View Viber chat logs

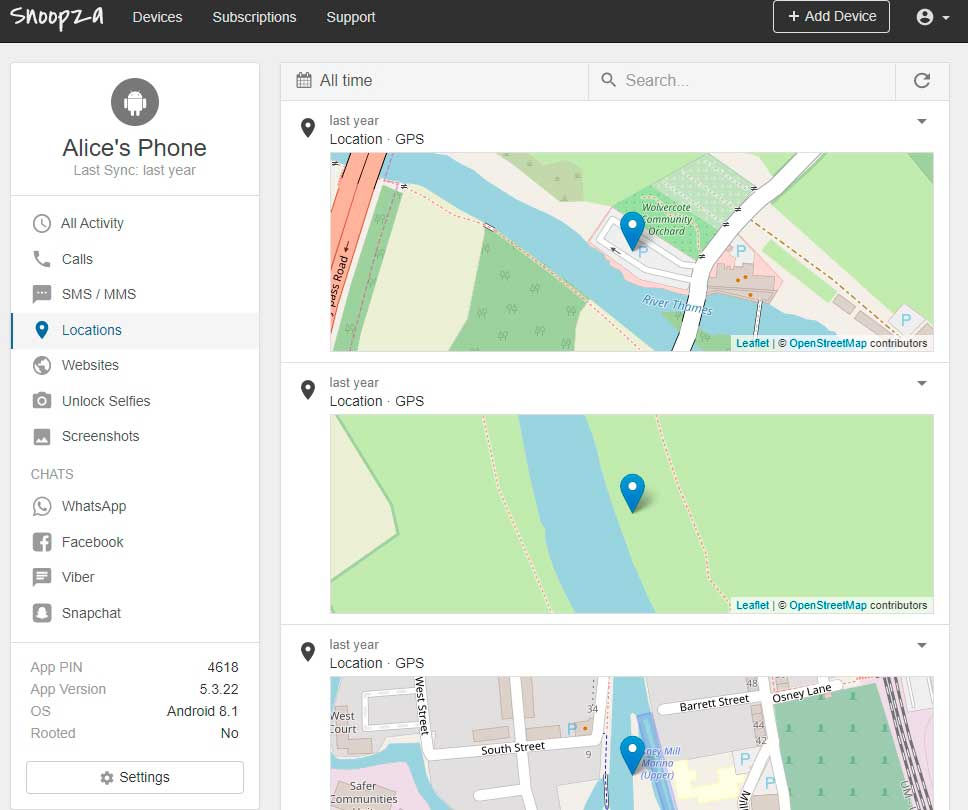(135, 577)
